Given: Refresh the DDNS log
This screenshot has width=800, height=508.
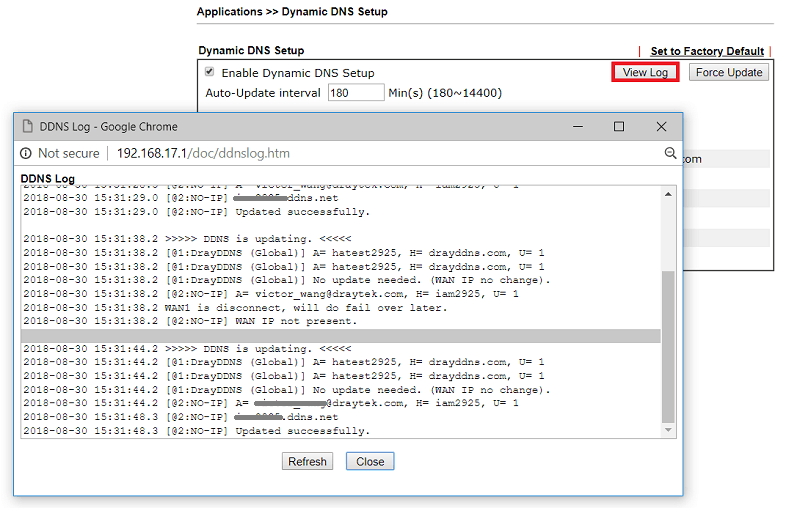Looking at the screenshot, I should coord(307,461).
